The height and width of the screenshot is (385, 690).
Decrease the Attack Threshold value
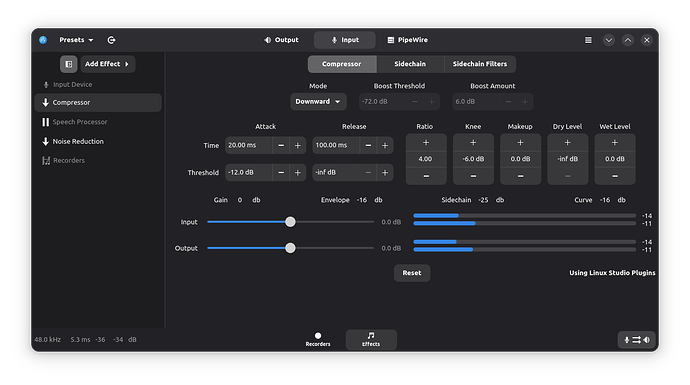tap(281, 173)
